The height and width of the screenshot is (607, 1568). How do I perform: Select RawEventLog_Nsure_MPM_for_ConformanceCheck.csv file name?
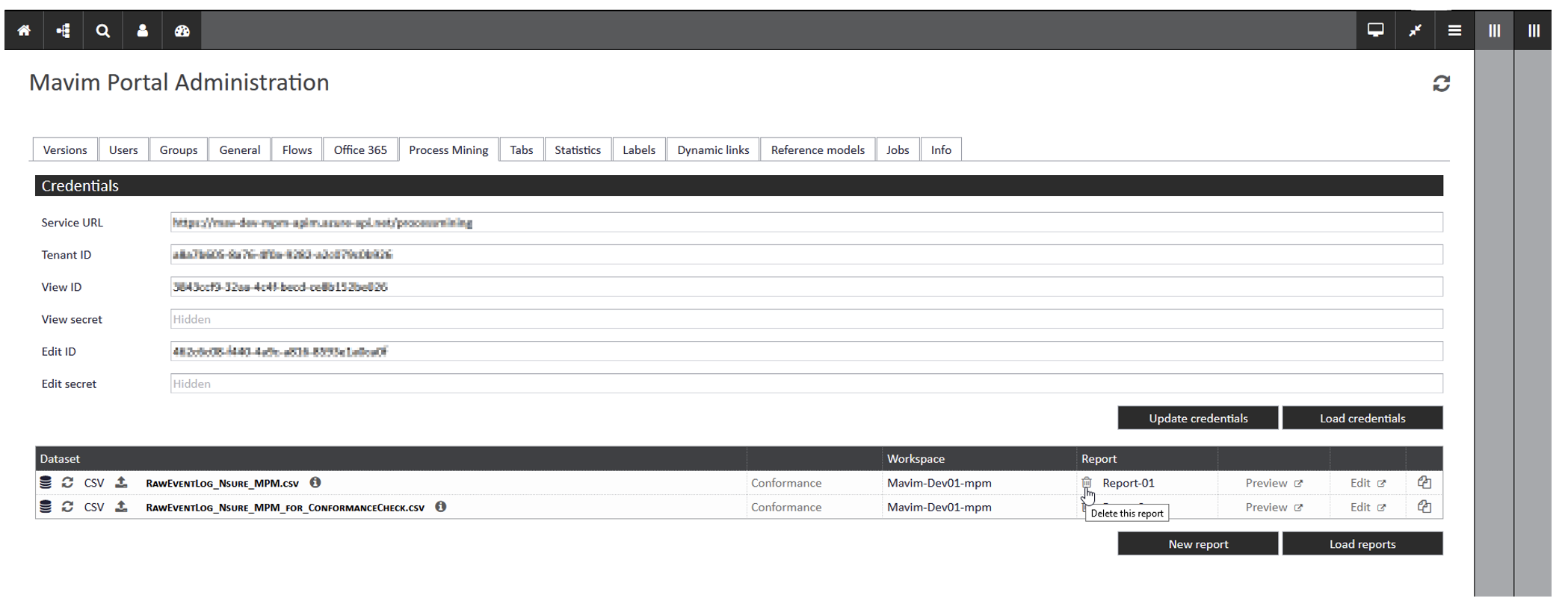285,507
